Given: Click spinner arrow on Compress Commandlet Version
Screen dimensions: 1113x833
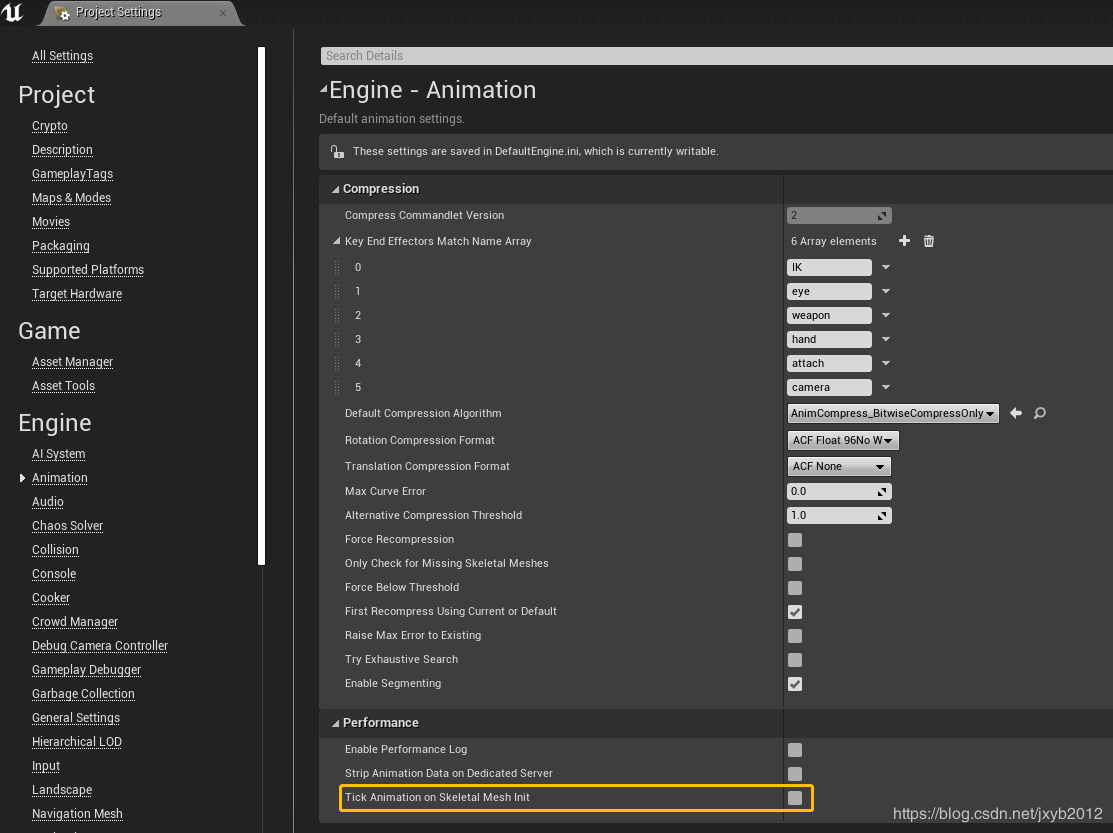Looking at the screenshot, I should 882,216.
